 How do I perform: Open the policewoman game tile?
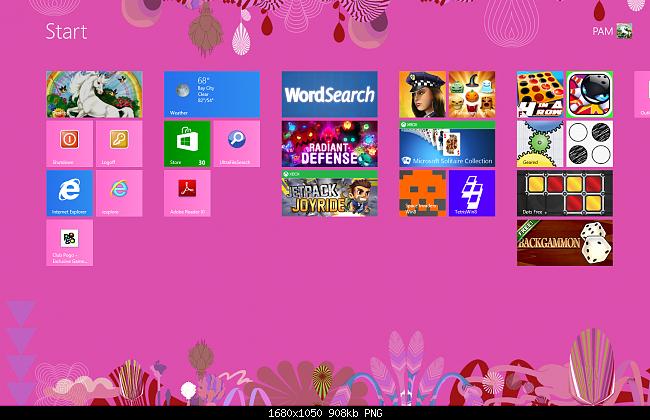422,95
